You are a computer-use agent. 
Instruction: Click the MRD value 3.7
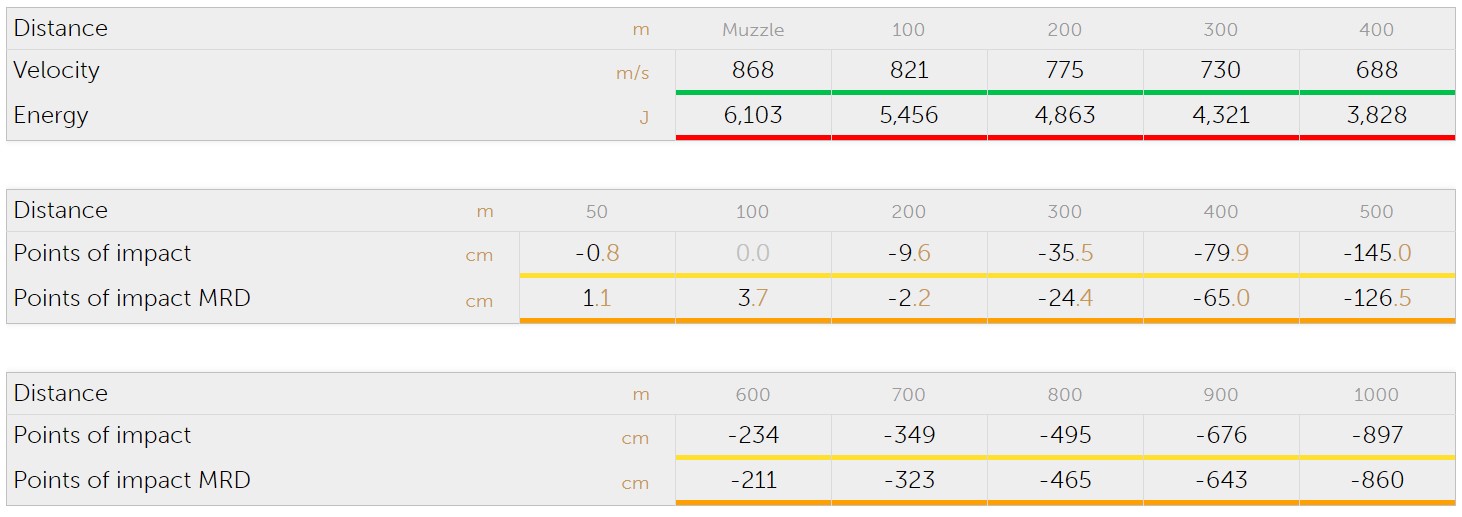click(752, 298)
